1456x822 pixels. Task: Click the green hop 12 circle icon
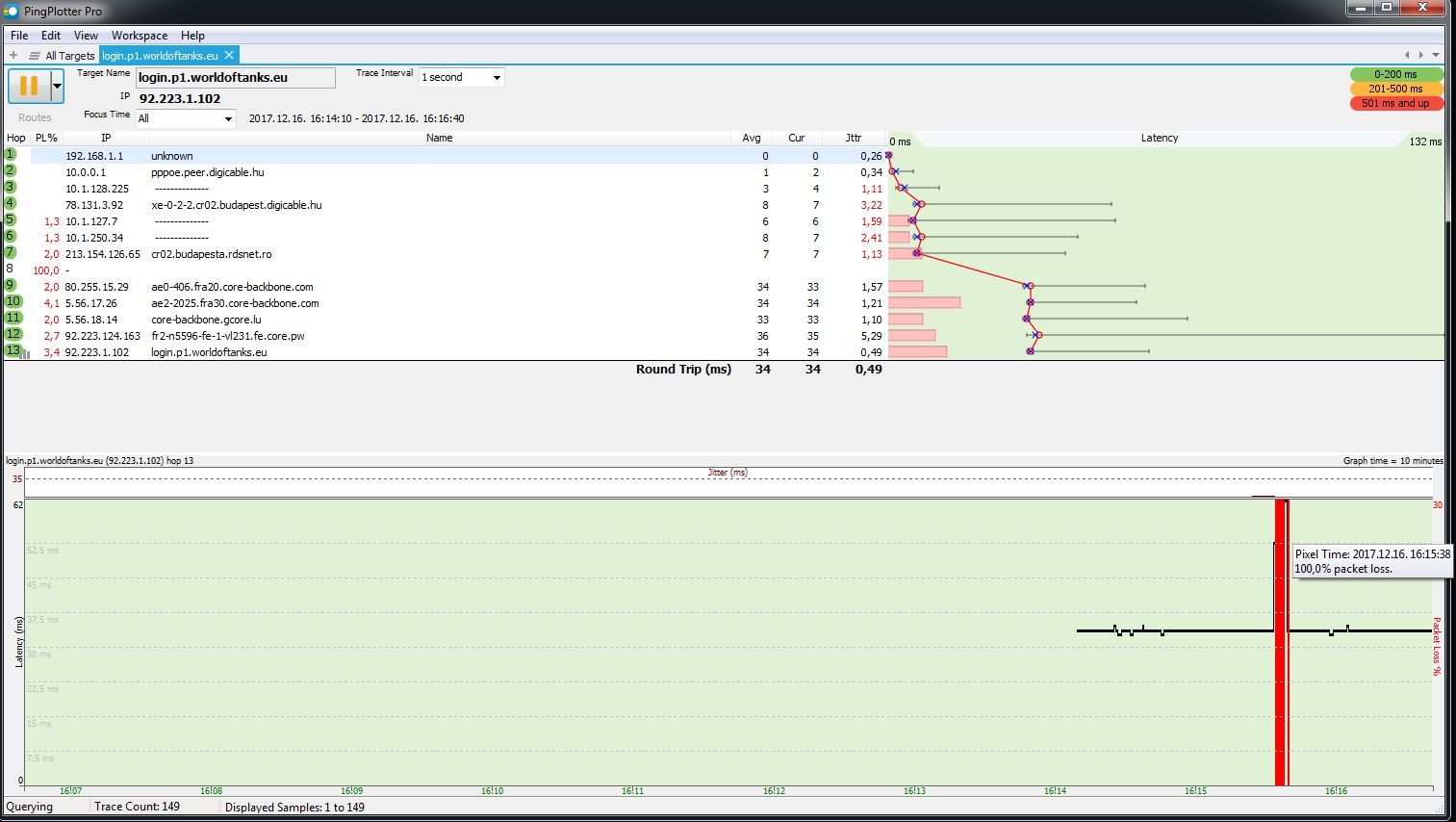[x=13, y=334]
